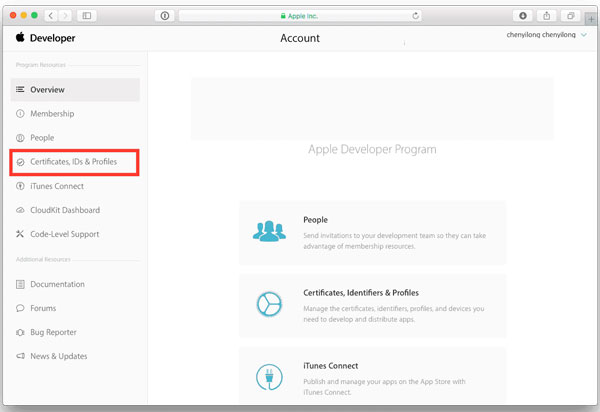
Task: Open Safari's downloads button
Action: (523, 16)
